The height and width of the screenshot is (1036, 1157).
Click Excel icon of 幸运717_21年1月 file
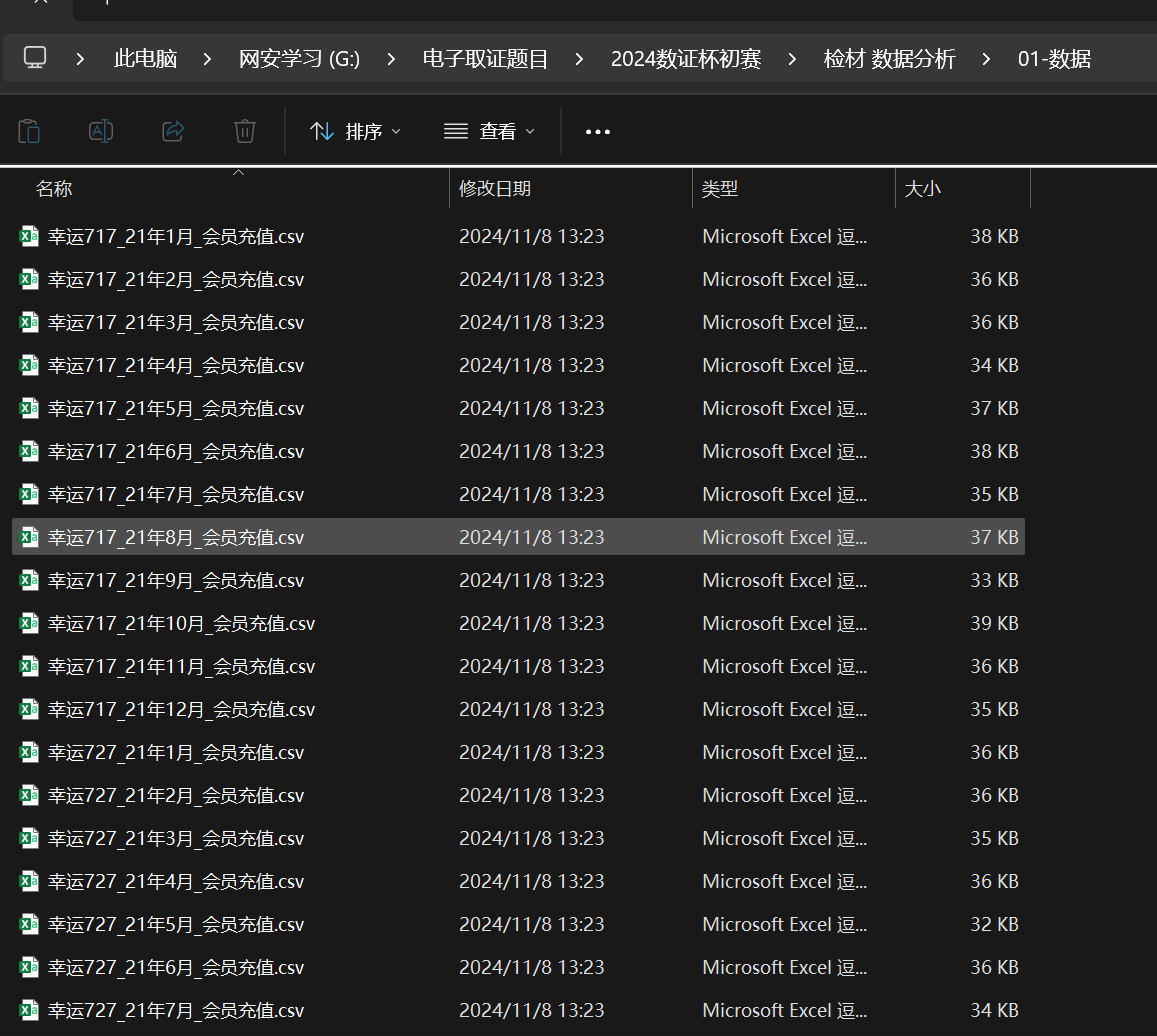click(x=29, y=237)
